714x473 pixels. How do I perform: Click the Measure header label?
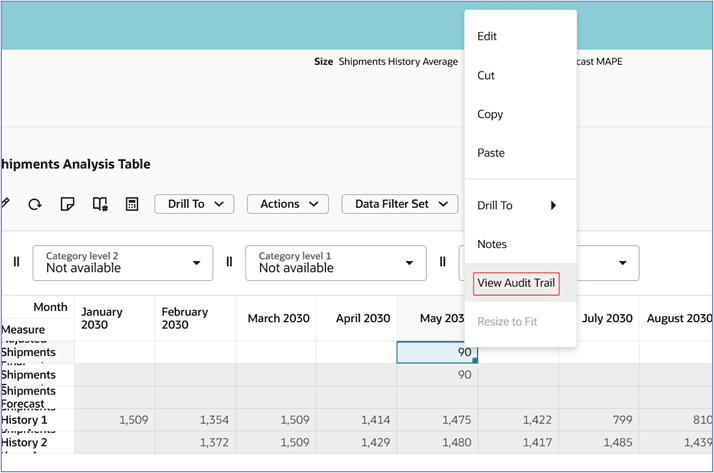tap(23, 330)
